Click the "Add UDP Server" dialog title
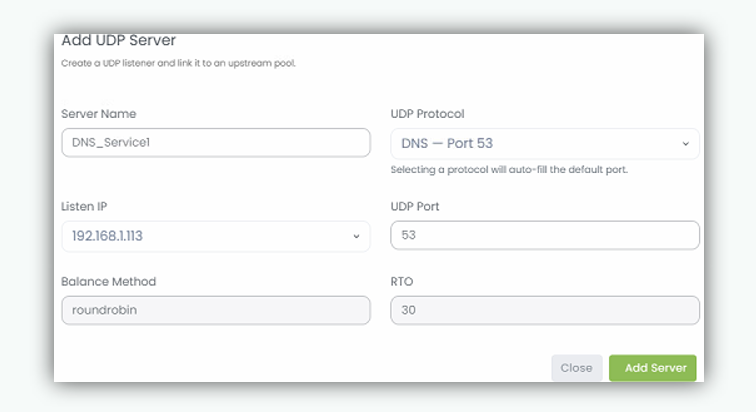This screenshot has width=756, height=412. (x=118, y=41)
